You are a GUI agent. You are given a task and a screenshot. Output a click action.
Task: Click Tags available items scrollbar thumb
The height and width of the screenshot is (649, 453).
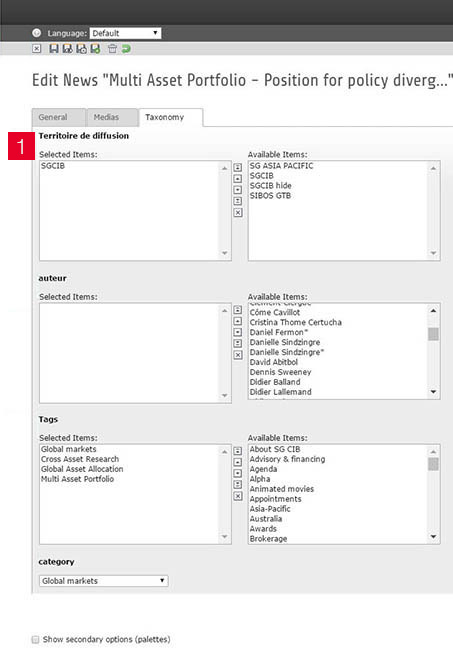(x=433, y=464)
